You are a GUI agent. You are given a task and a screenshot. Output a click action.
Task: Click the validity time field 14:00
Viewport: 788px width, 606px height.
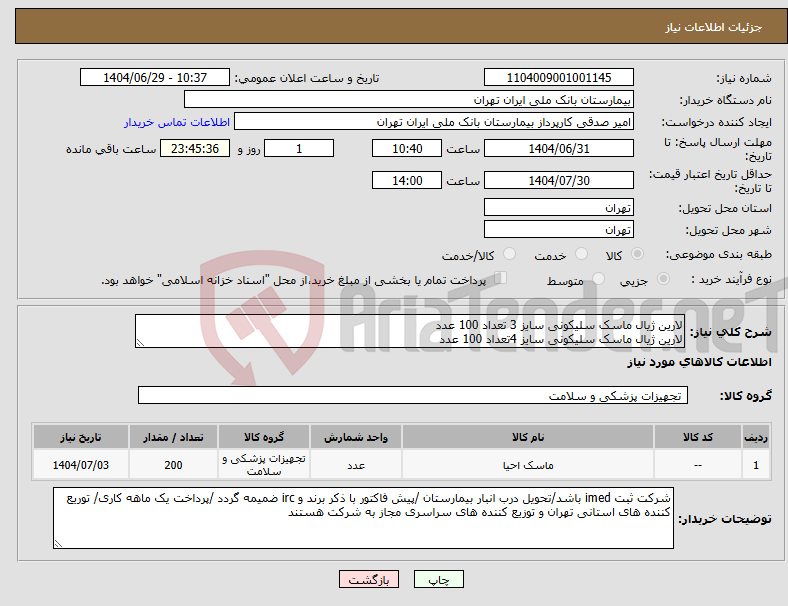tap(407, 180)
